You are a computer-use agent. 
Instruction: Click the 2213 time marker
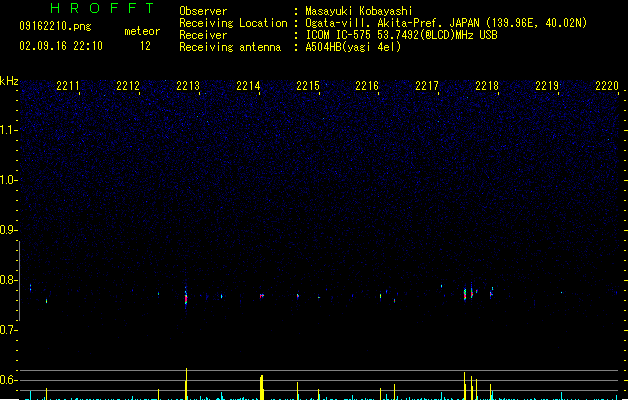188,86
